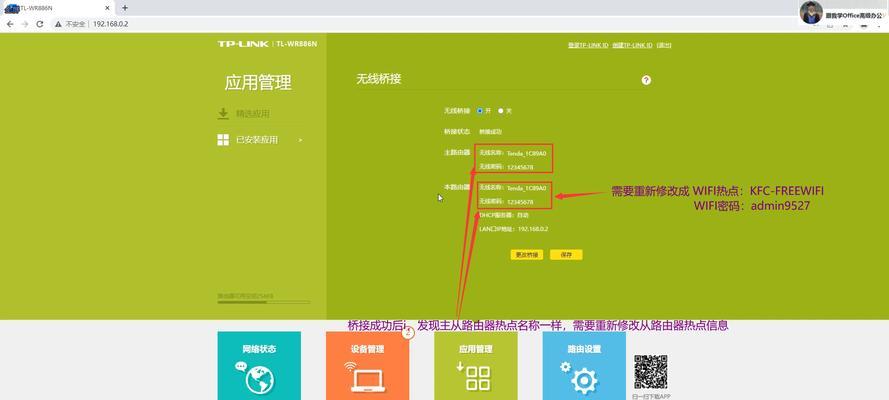Open the 网络状态 tile
The height and width of the screenshot is (400, 889).
pos(259,365)
